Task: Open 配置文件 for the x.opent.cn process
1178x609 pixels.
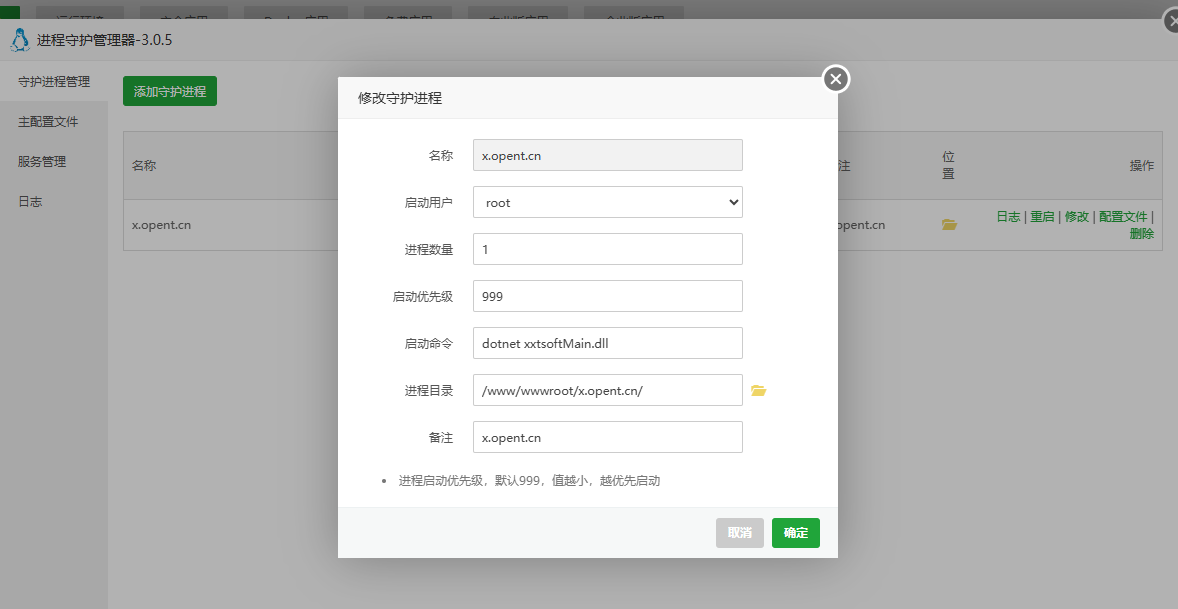Action: (1123, 215)
